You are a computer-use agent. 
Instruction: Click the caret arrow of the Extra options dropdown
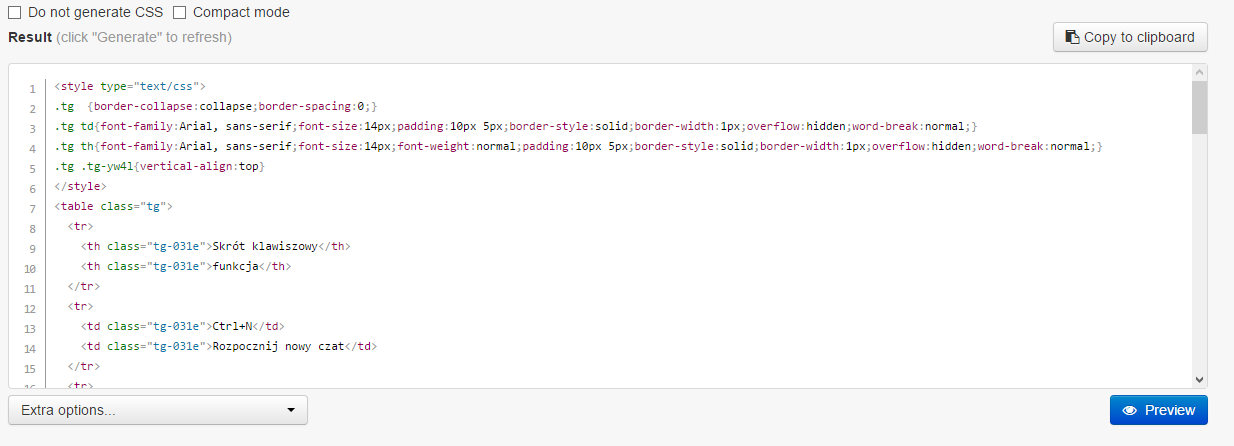[291, 410]
